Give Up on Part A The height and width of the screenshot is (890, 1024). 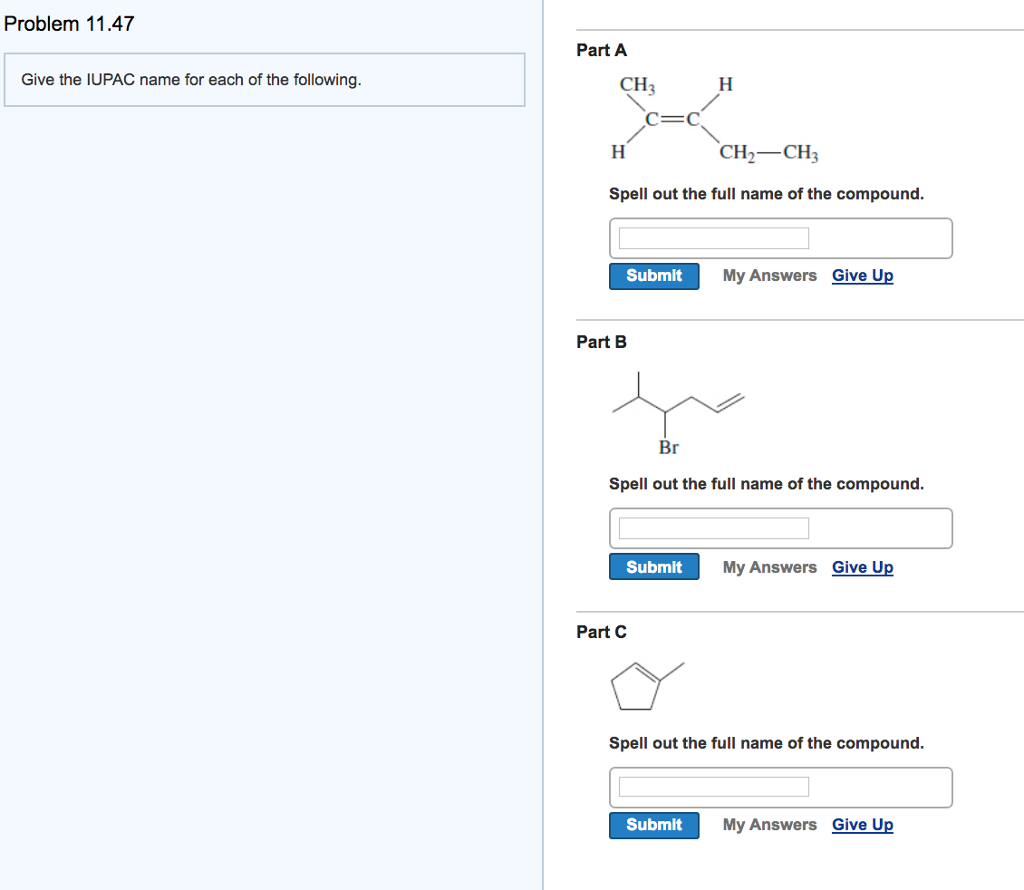point(862,276)
